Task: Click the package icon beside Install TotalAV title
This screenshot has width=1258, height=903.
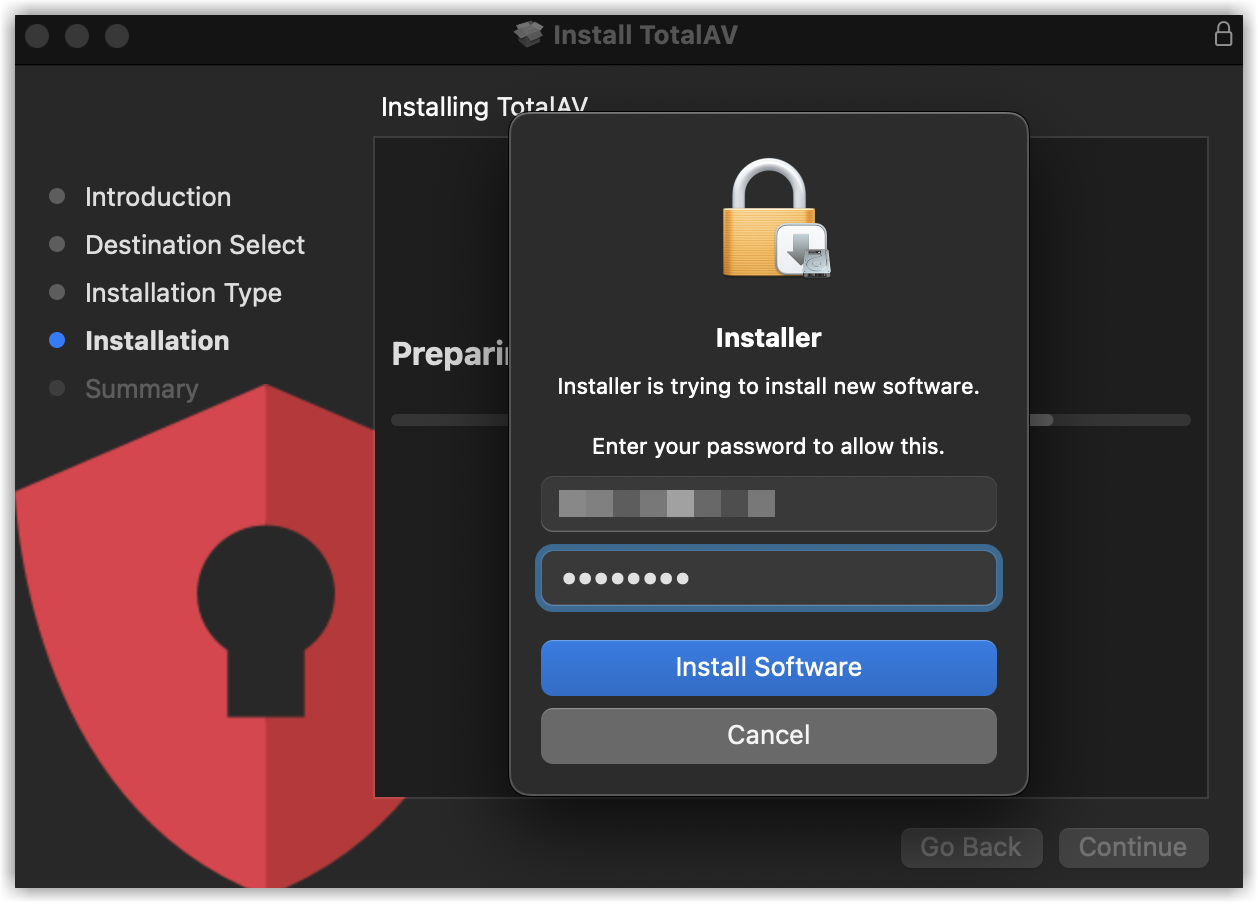Action: tap(529, 35)
